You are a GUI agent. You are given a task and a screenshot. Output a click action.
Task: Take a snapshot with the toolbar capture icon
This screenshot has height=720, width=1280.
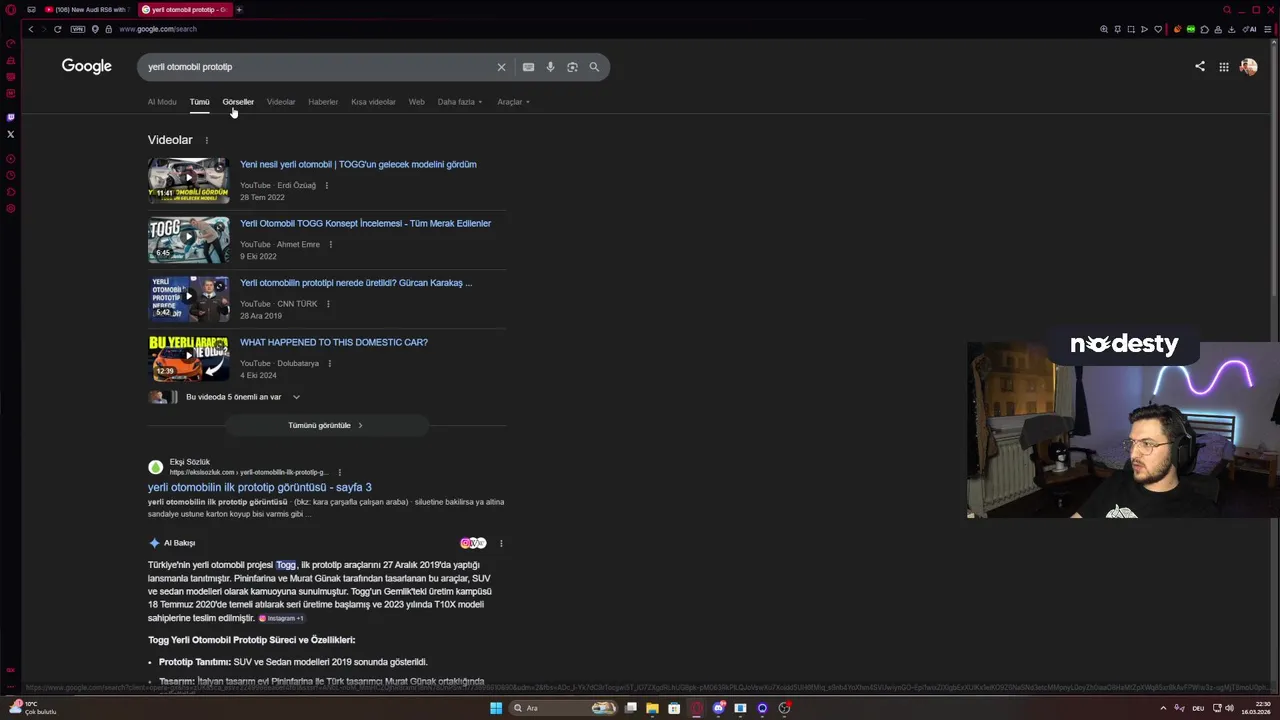point(1131,29)
